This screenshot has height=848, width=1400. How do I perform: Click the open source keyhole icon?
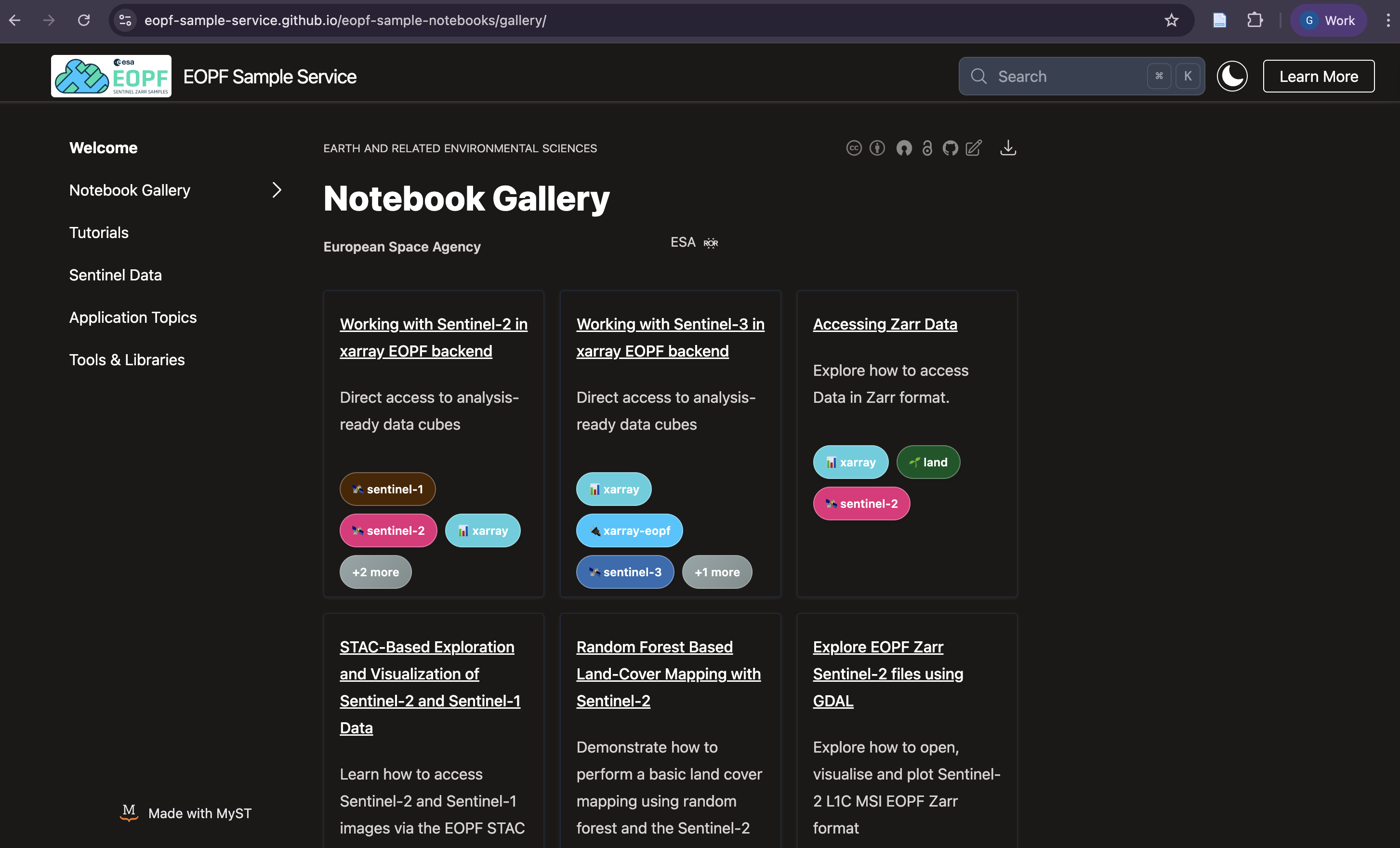(905, 148)
